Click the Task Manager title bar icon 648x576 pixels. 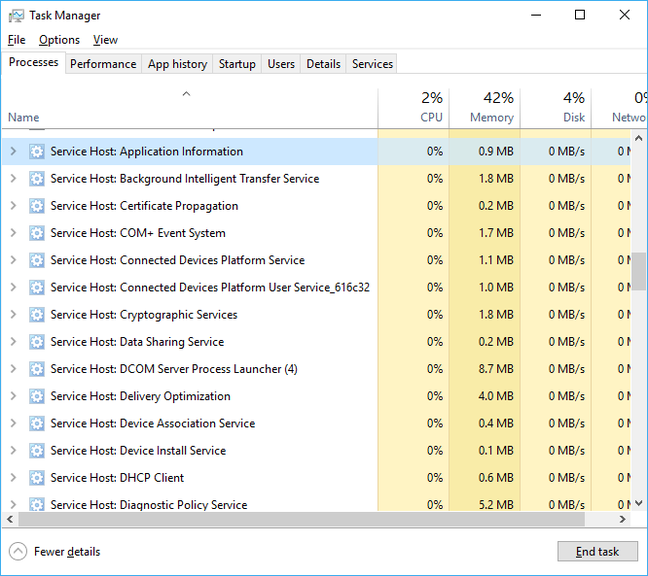click(16, 16)
